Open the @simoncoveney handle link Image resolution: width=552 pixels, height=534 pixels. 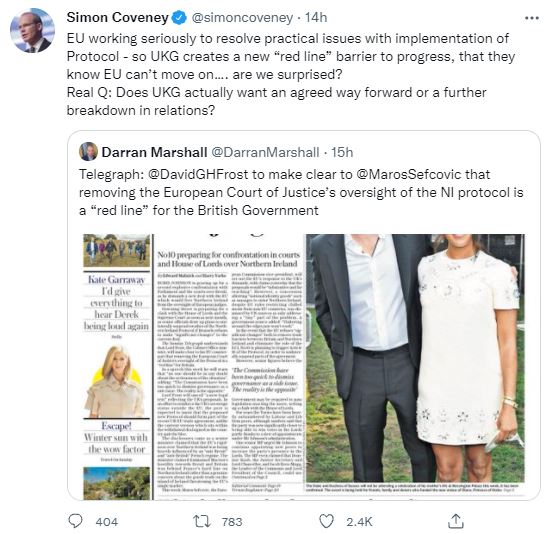tap(242, 18)
